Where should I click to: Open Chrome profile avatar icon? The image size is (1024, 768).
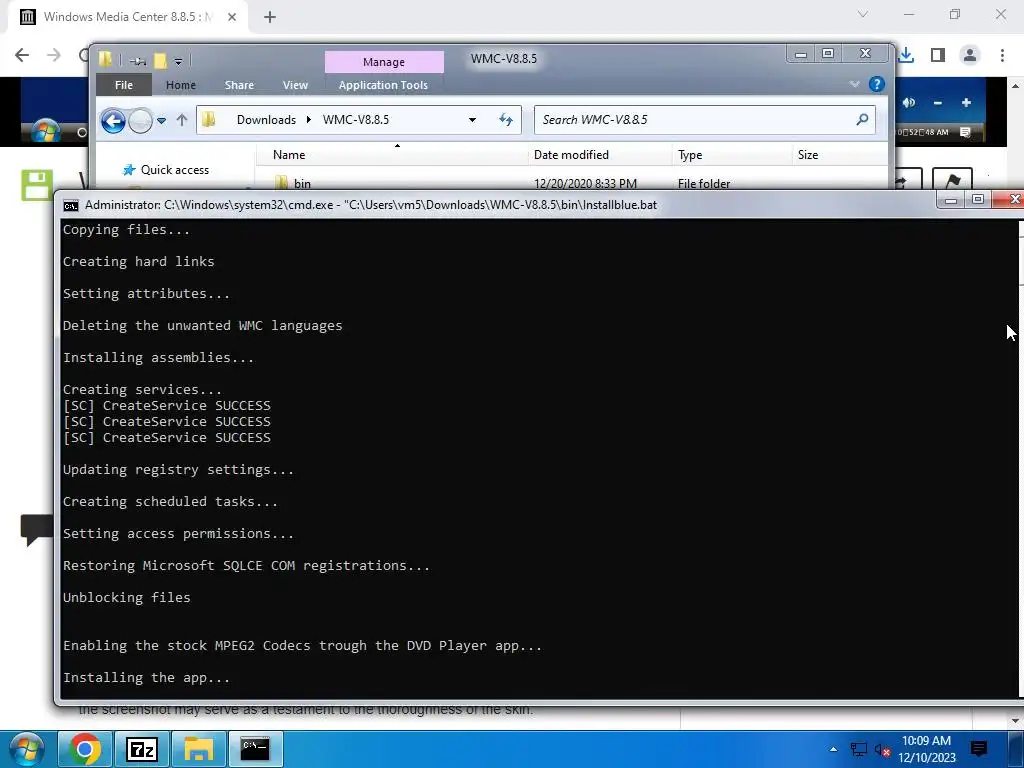pos(970,56)
